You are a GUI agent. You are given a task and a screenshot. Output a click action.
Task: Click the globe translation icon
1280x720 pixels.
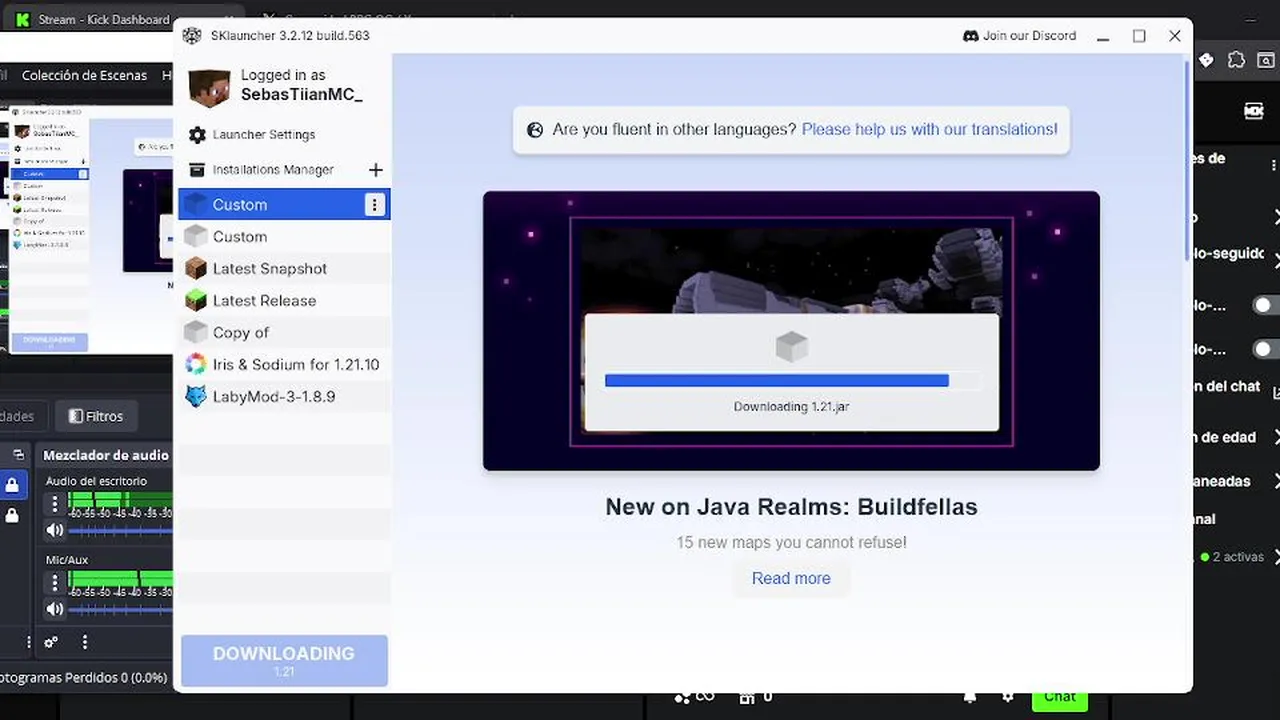click(x=535, y=130)
